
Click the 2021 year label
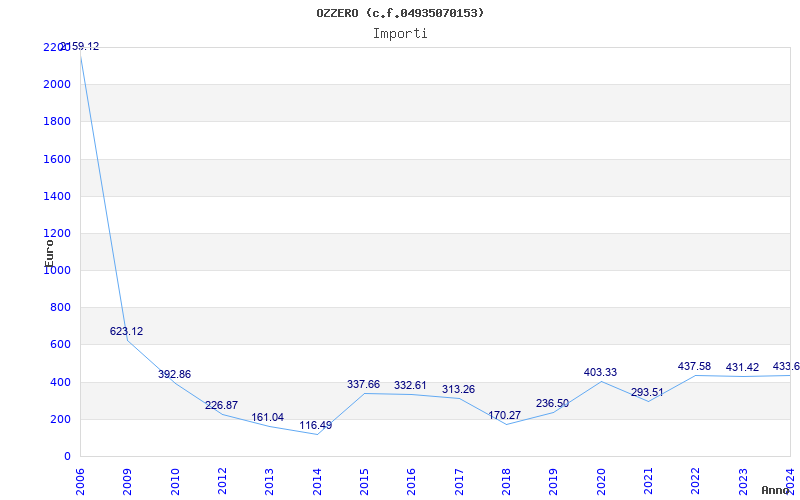(648, 482)
